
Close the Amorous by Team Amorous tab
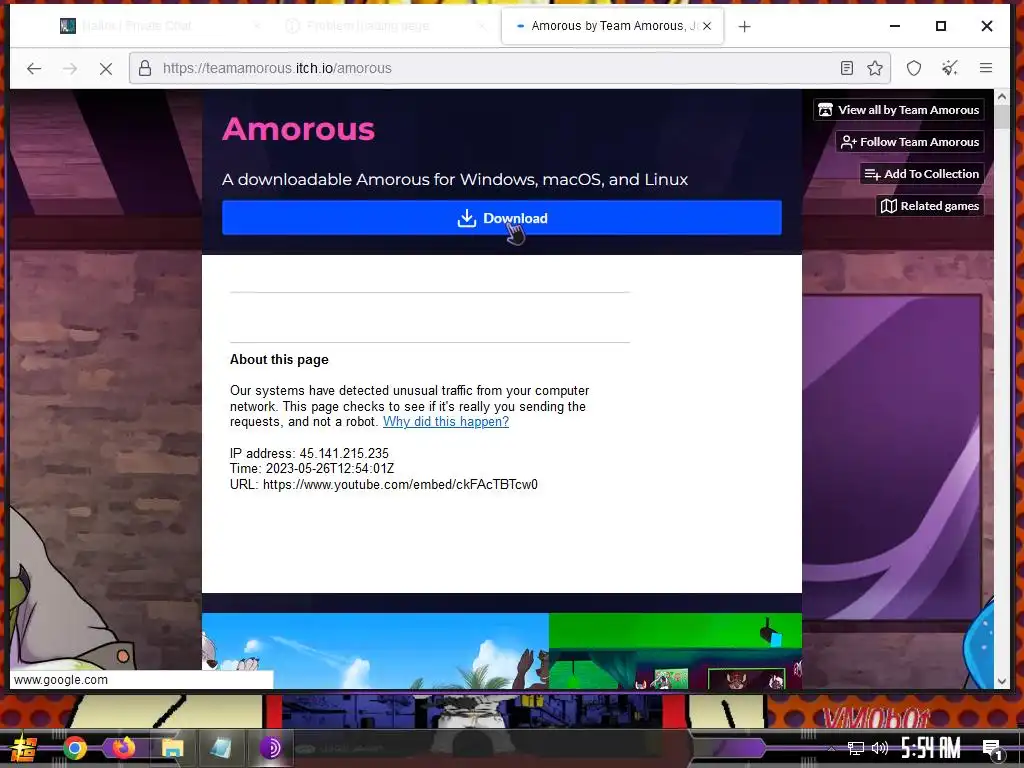pos(707,26)
